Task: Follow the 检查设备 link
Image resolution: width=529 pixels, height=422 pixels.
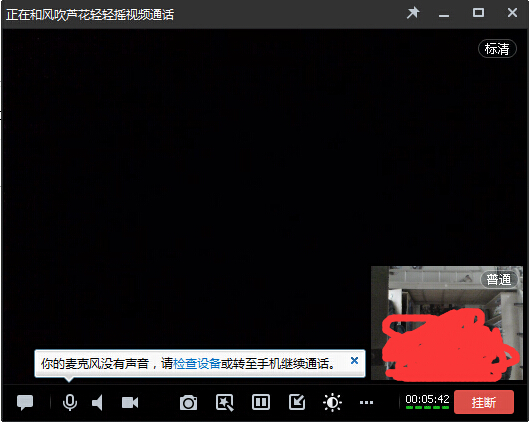Action: coord(197,364)
